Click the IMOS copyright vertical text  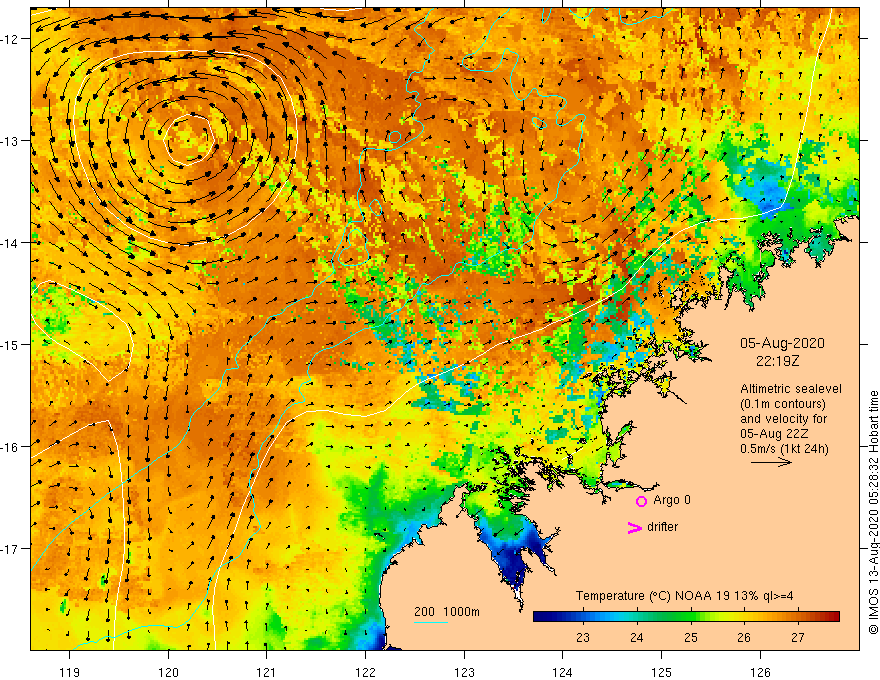873,512
